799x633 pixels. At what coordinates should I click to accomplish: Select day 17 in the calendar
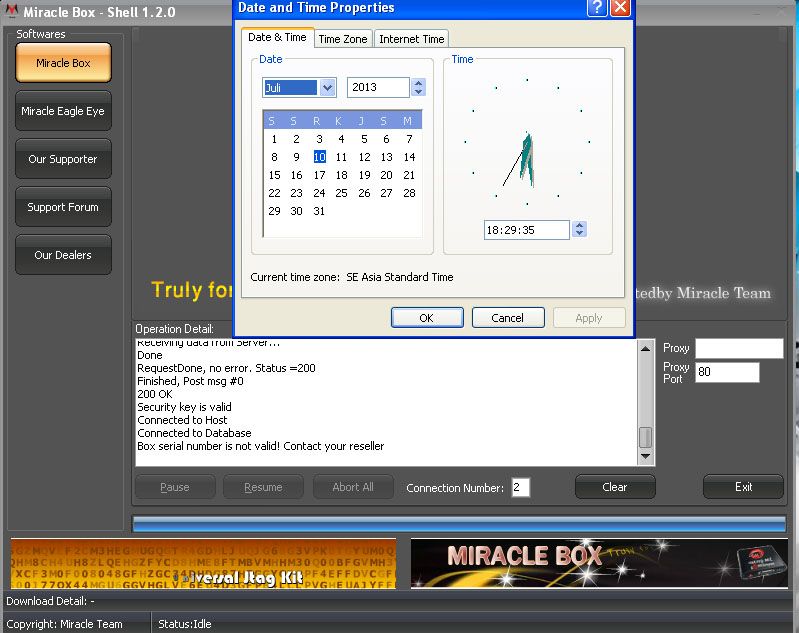point(319,175)
